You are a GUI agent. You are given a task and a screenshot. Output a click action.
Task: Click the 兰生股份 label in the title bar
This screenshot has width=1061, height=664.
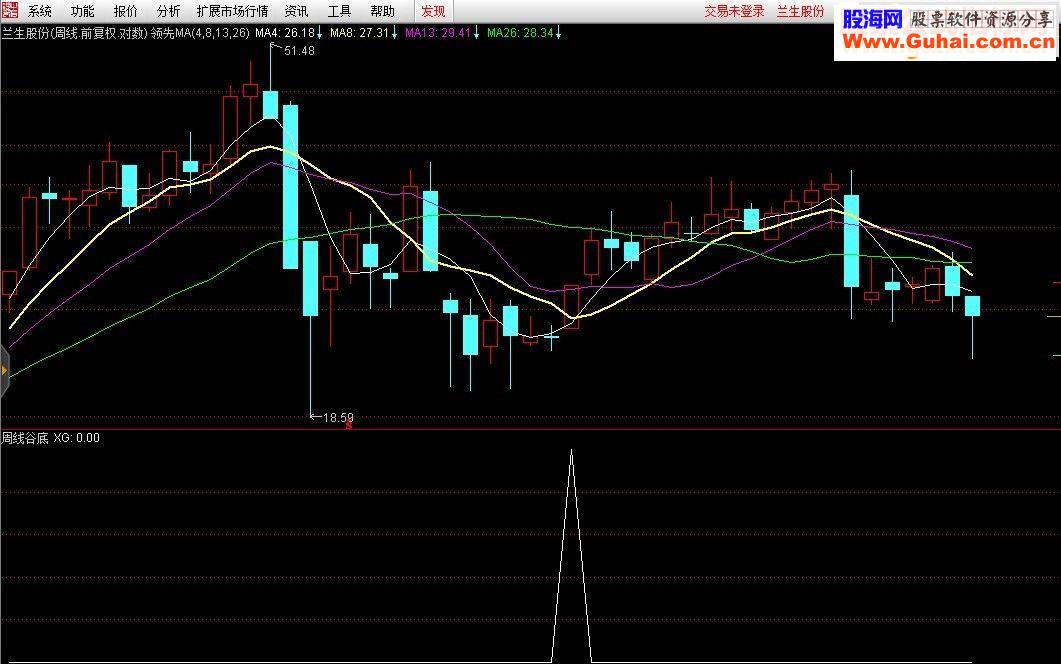tap(800, 12)
